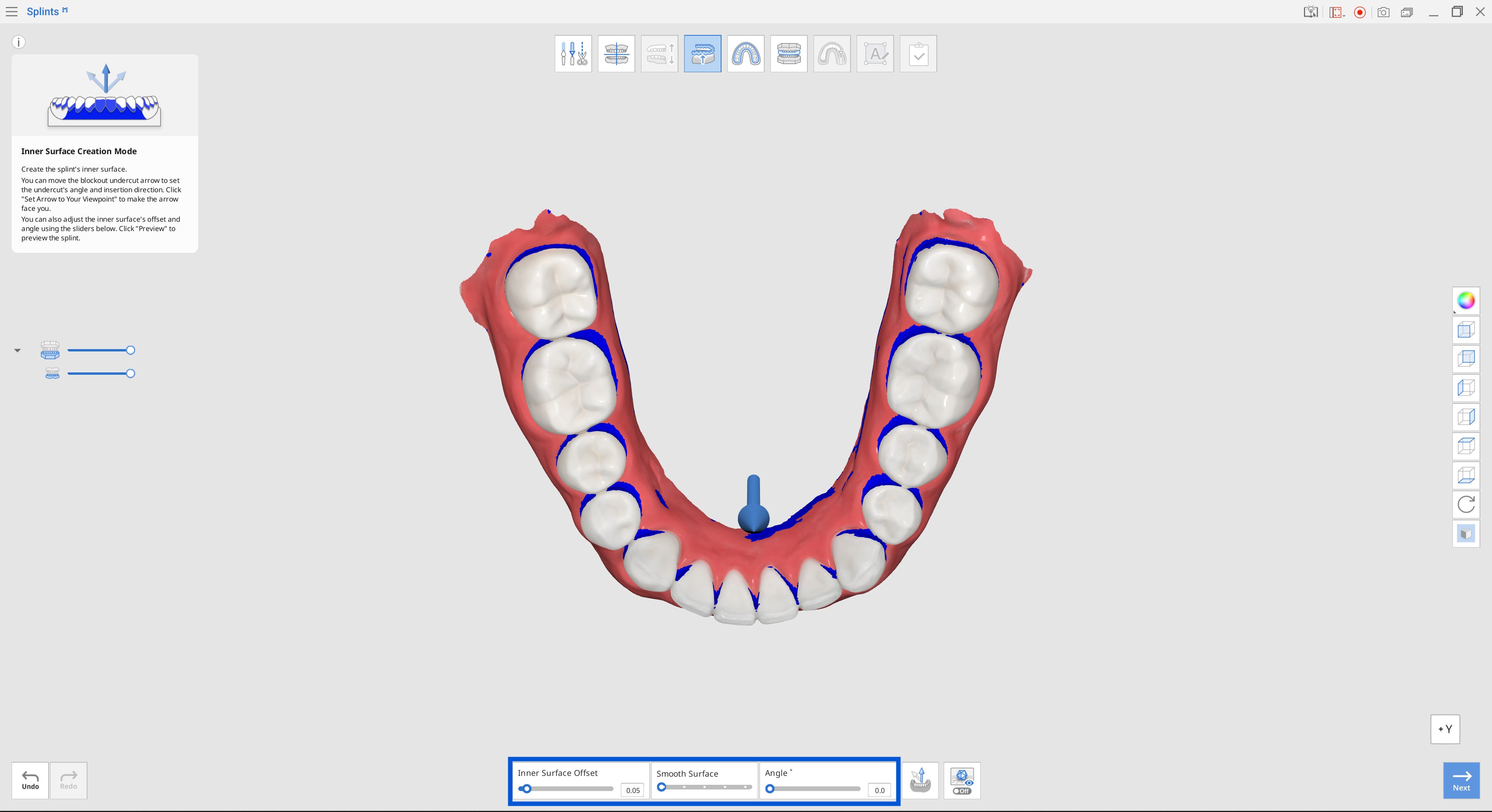Open the jaw opening adjustment step
The width and height of the screenshot is (1492, 812).
coord(659,54)
